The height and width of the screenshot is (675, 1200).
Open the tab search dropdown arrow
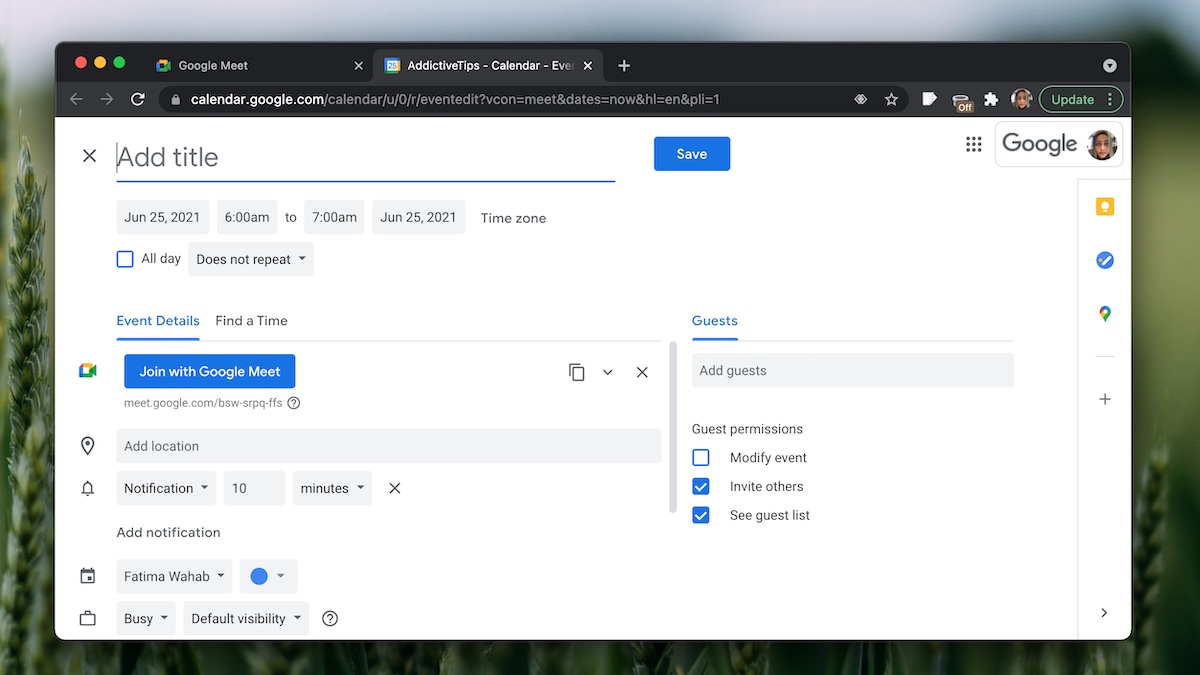(1109, 65)
